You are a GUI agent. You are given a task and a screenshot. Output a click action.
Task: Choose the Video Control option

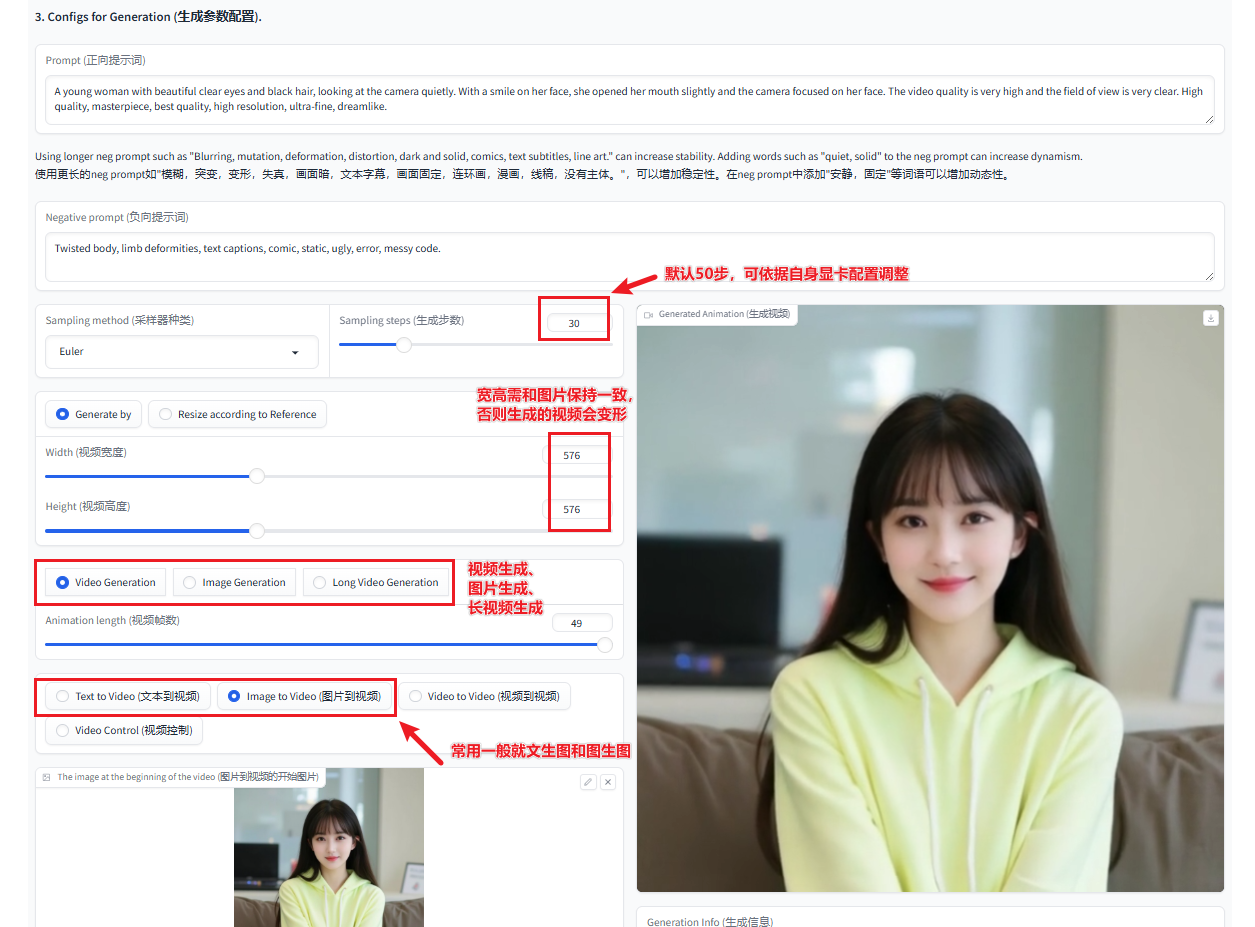[124, 730]
